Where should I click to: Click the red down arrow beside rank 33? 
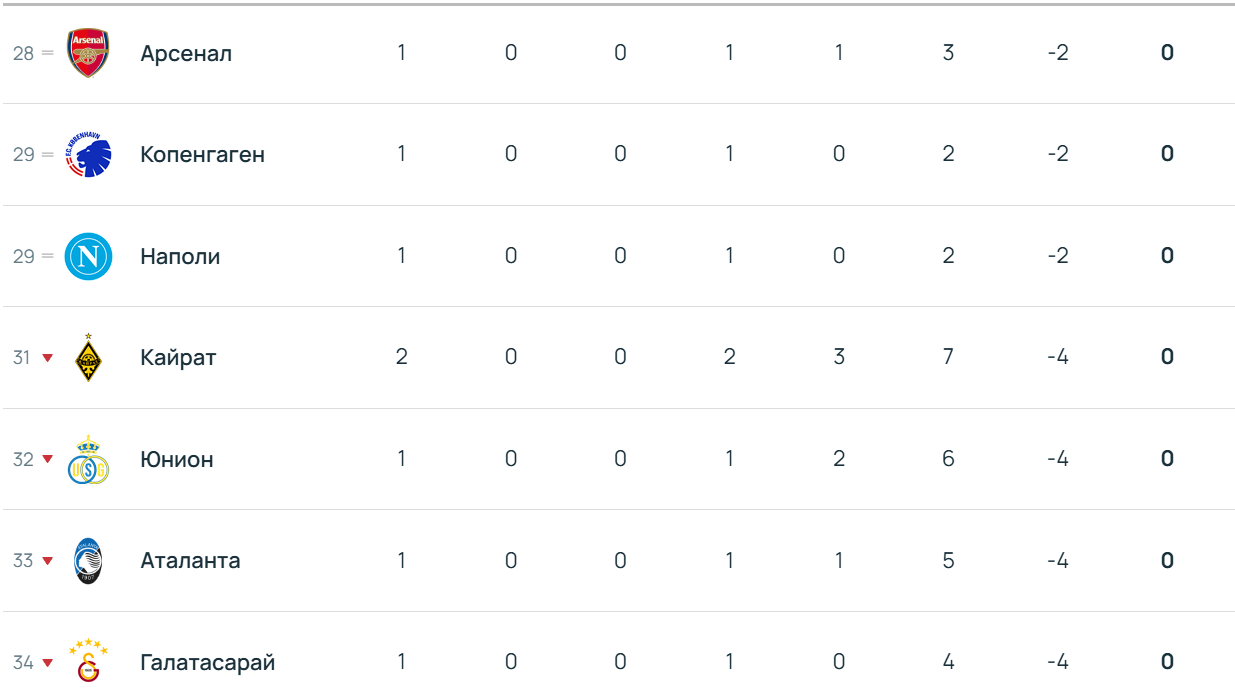click(x=47, y=561)
